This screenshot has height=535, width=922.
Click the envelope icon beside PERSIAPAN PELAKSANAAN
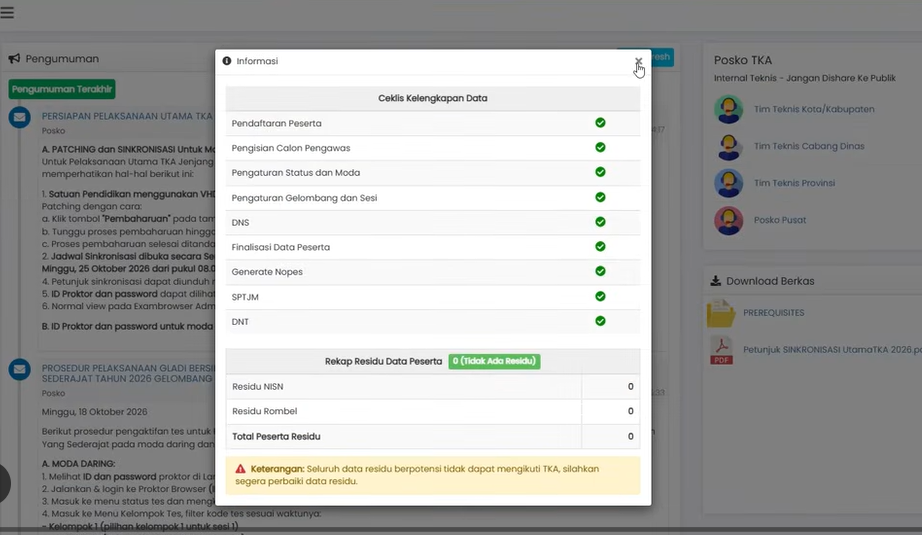tap(19, 117)
